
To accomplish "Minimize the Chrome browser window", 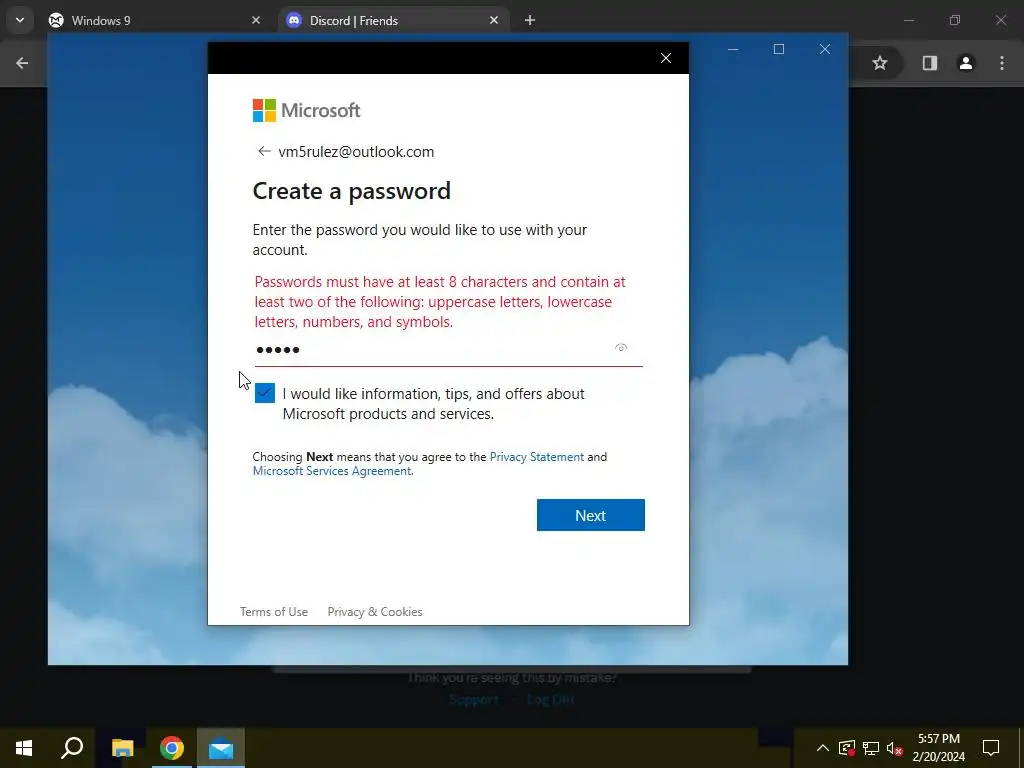I will [x=908, y=20].
